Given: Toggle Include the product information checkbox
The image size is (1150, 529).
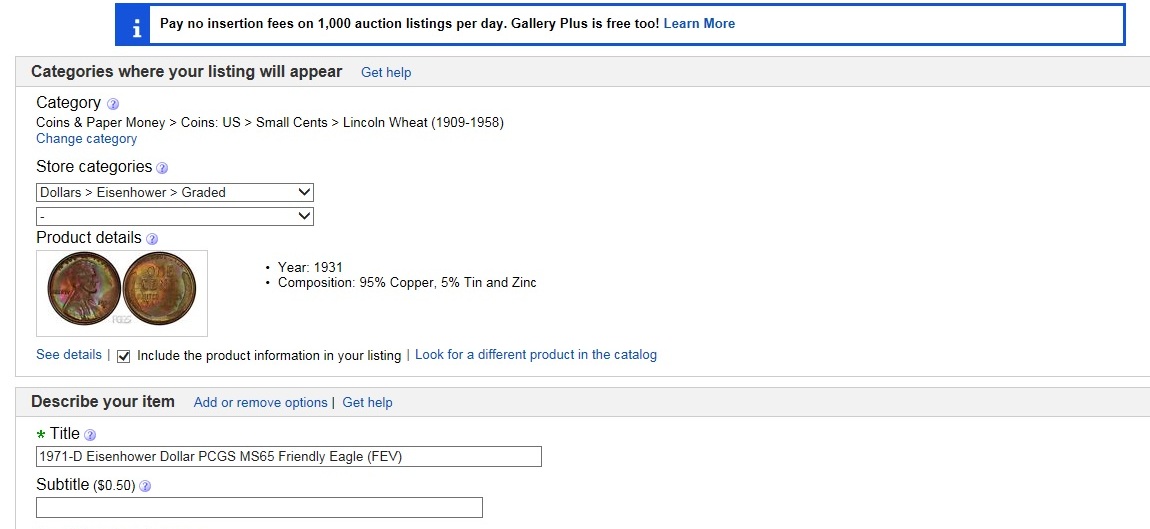Looking at the screenshot, I should click(124, 356).
